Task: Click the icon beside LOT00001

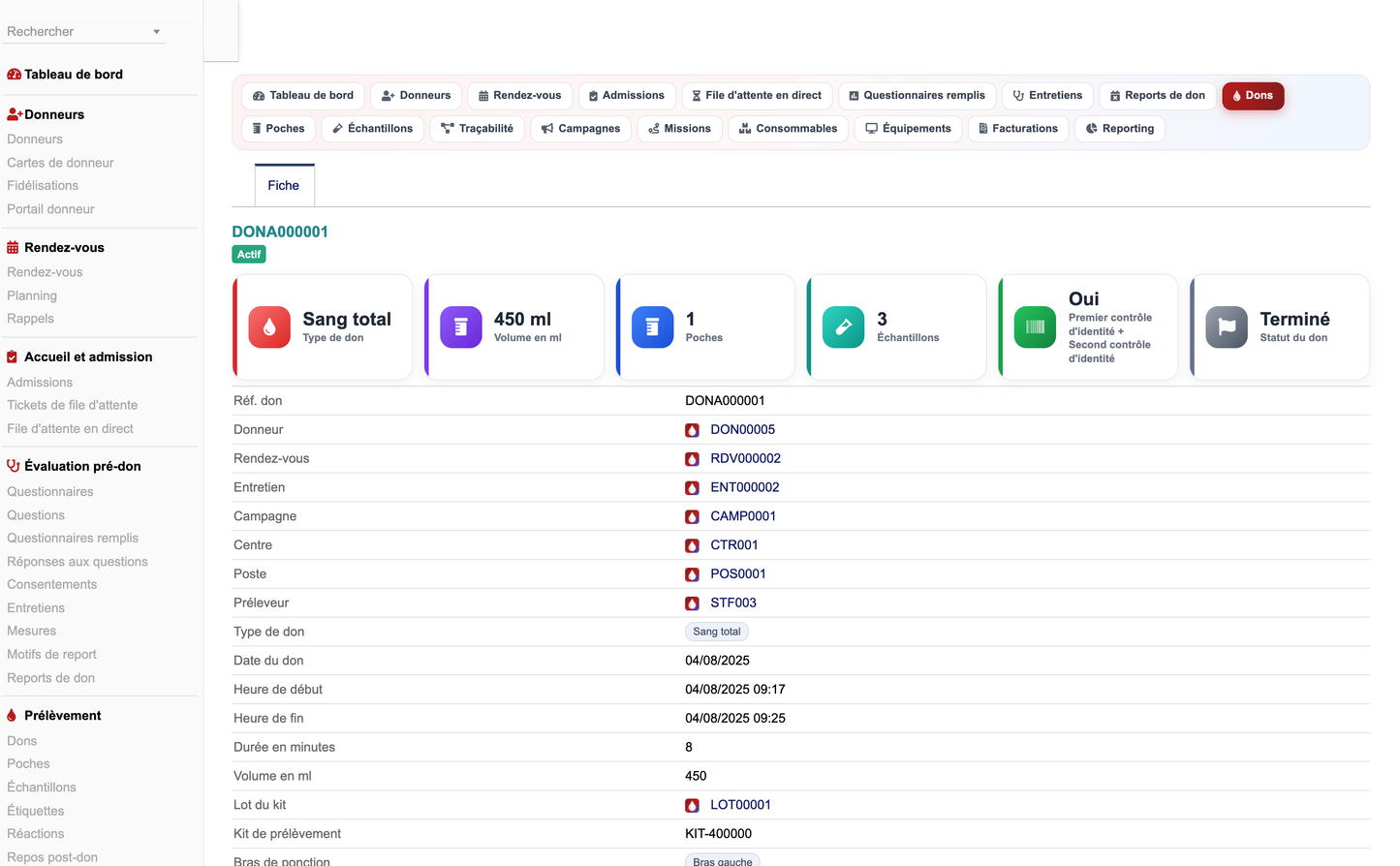Action: click(692, 806)
